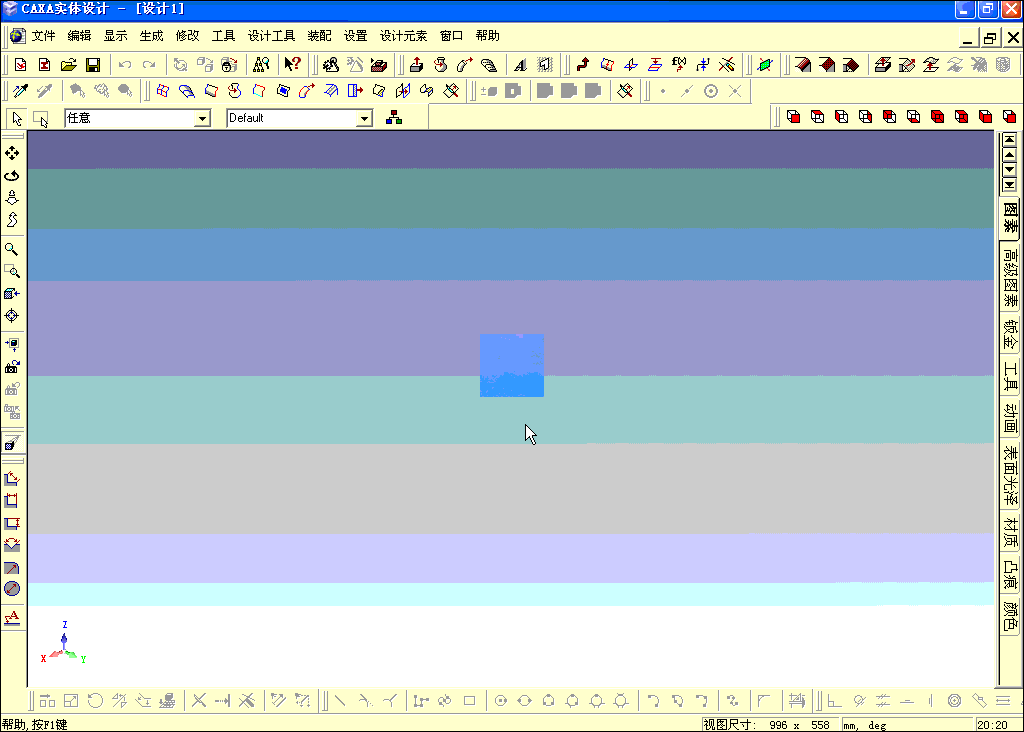Viewport: 1024px width, 732px height.
Task: Switch to the 材质 panel tab
Action: pos(1009,537)
